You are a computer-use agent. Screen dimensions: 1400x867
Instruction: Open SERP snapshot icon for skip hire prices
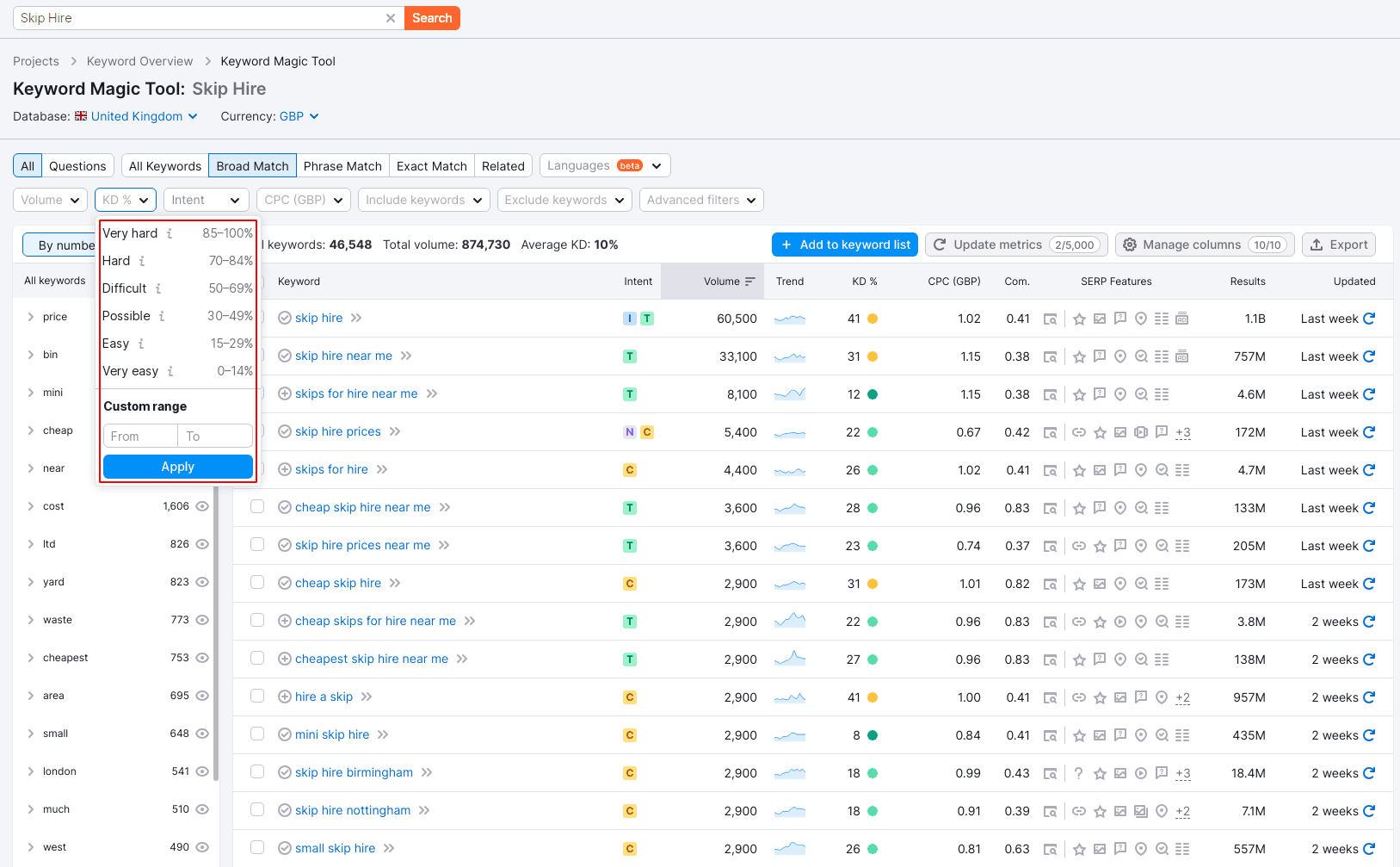coord(1050,432)
